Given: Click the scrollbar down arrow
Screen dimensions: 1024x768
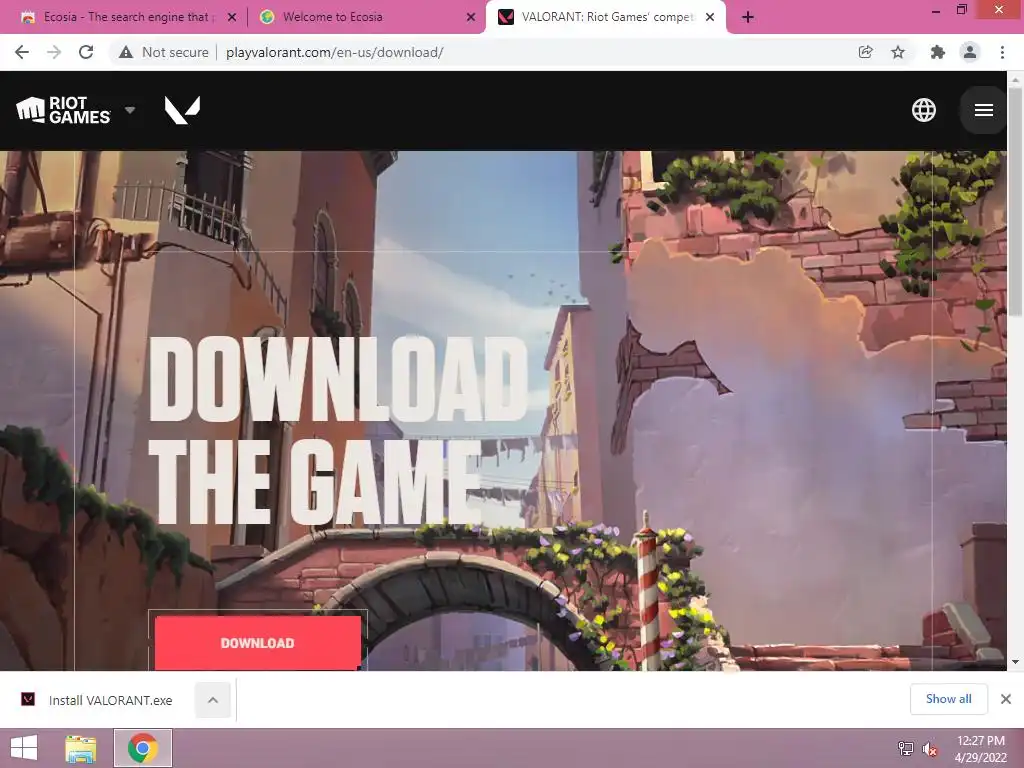Looking at the screenshot, I should pyautogui.click(x=1015, y=662).
